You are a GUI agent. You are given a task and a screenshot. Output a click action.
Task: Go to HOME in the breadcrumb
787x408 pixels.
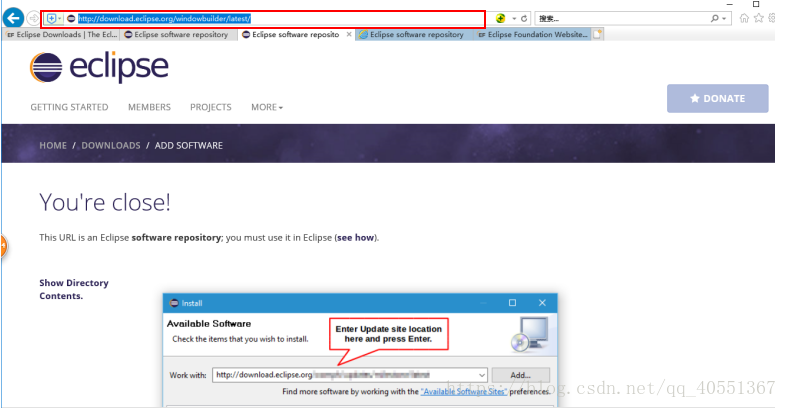tap(53, 146)
